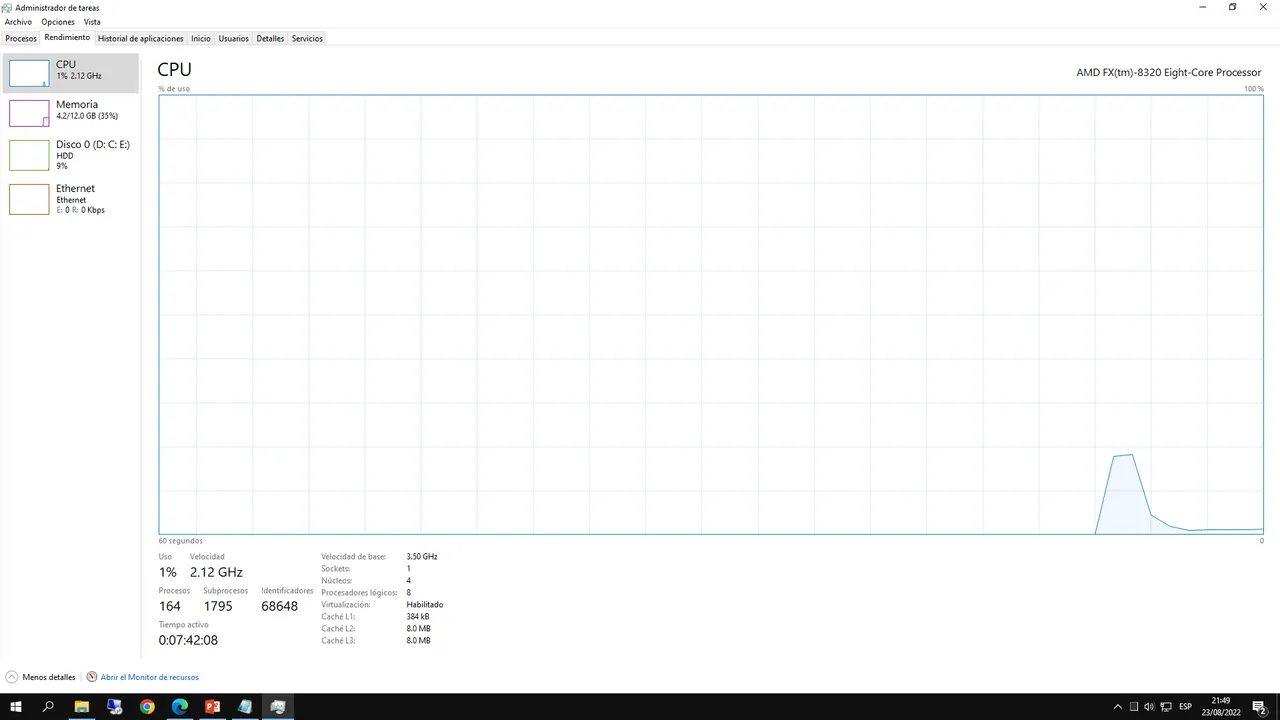Open PowerPoint from taskbar

pos(212,707)
